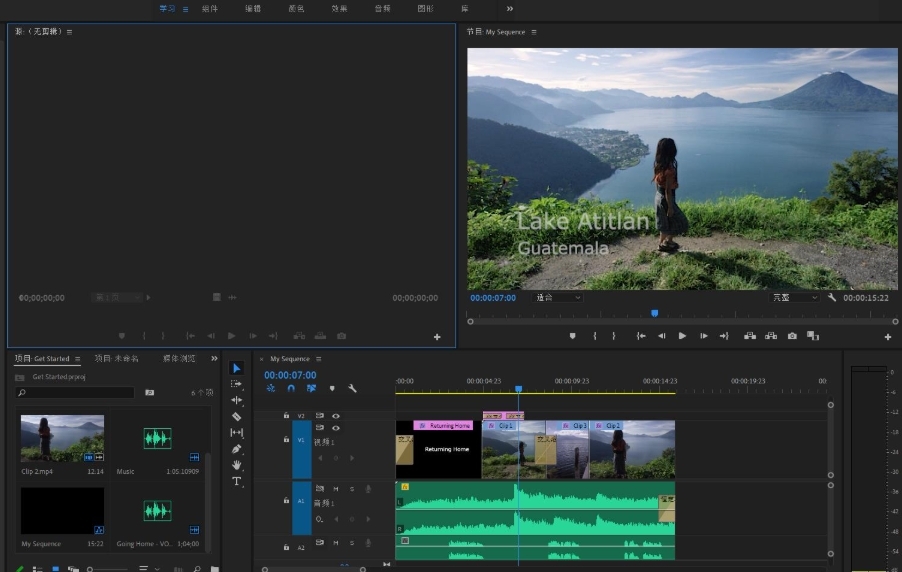This screenshot has width=902, height=572.
Task: Switch to the 颜色 workspace
Action: pyautogui.click(x=296, y=9)
